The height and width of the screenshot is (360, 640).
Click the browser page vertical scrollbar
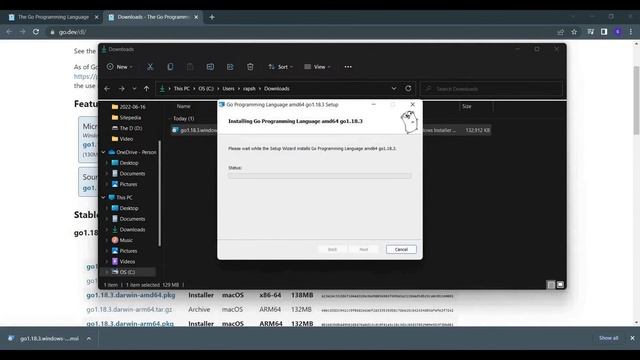[x=636, y=100]
